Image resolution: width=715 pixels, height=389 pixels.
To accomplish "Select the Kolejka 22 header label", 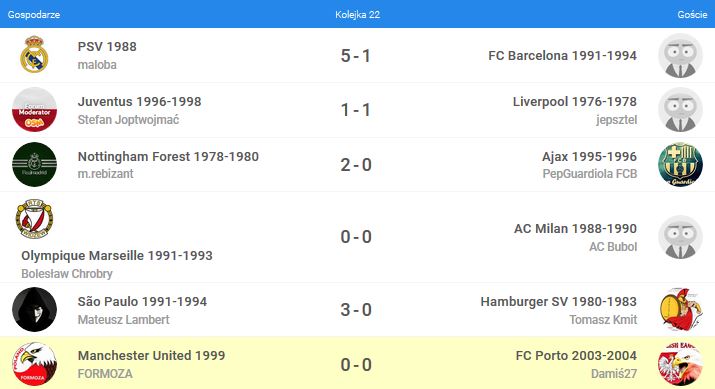I will (x=358, y=15).
